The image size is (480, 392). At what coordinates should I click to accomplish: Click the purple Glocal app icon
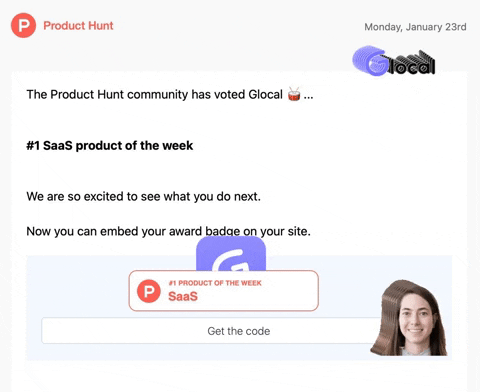231,253
